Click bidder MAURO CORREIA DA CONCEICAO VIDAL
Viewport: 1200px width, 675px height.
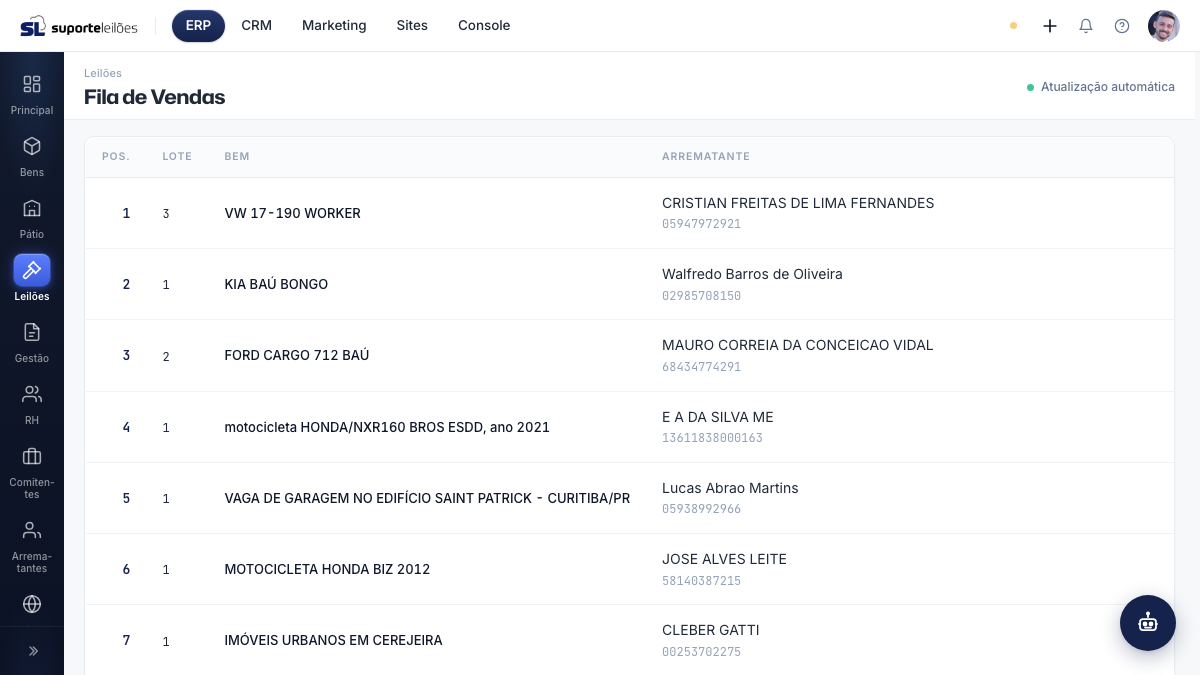[797, 345]
